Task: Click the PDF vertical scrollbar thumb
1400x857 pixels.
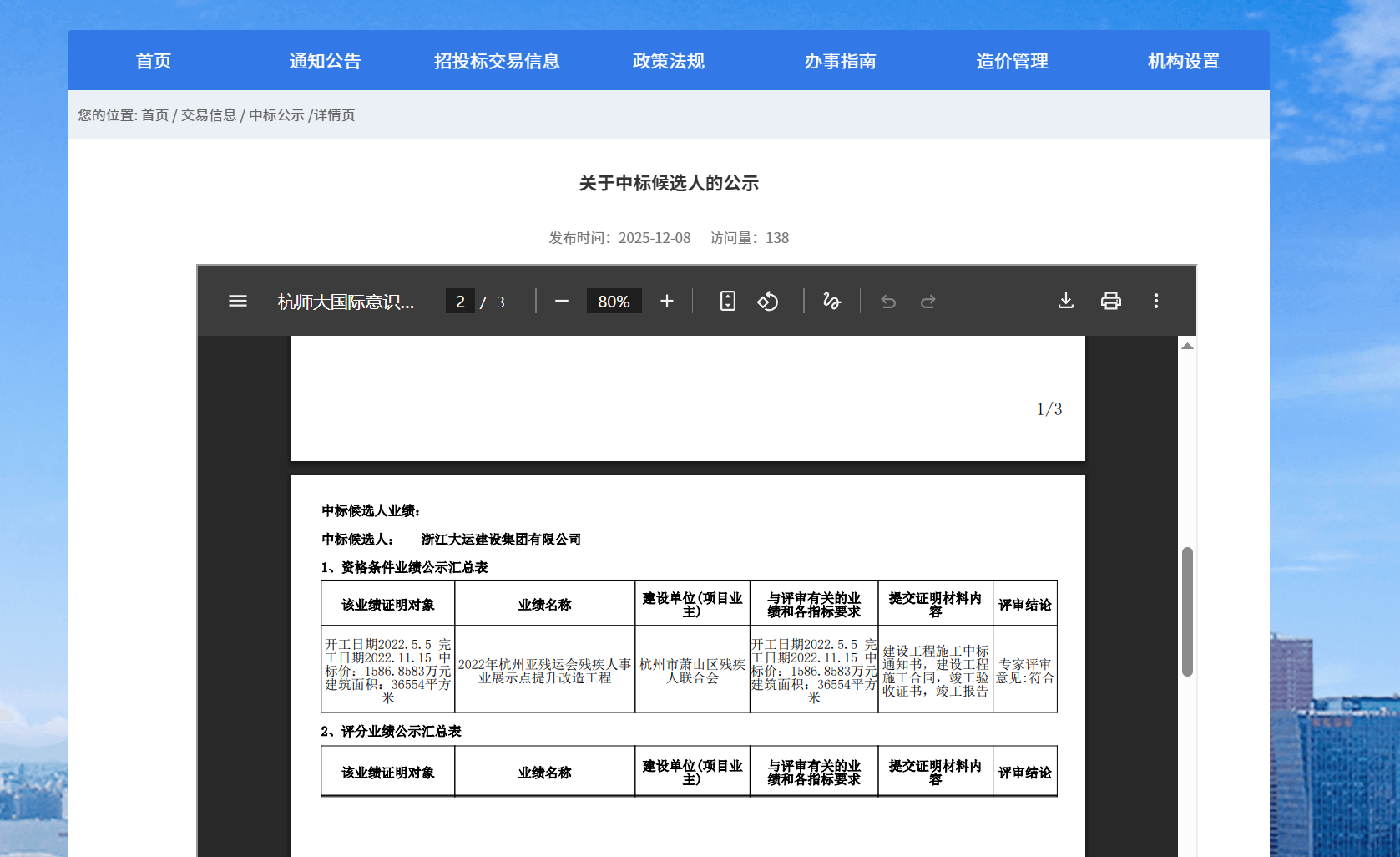Action: coord(1187,611)
